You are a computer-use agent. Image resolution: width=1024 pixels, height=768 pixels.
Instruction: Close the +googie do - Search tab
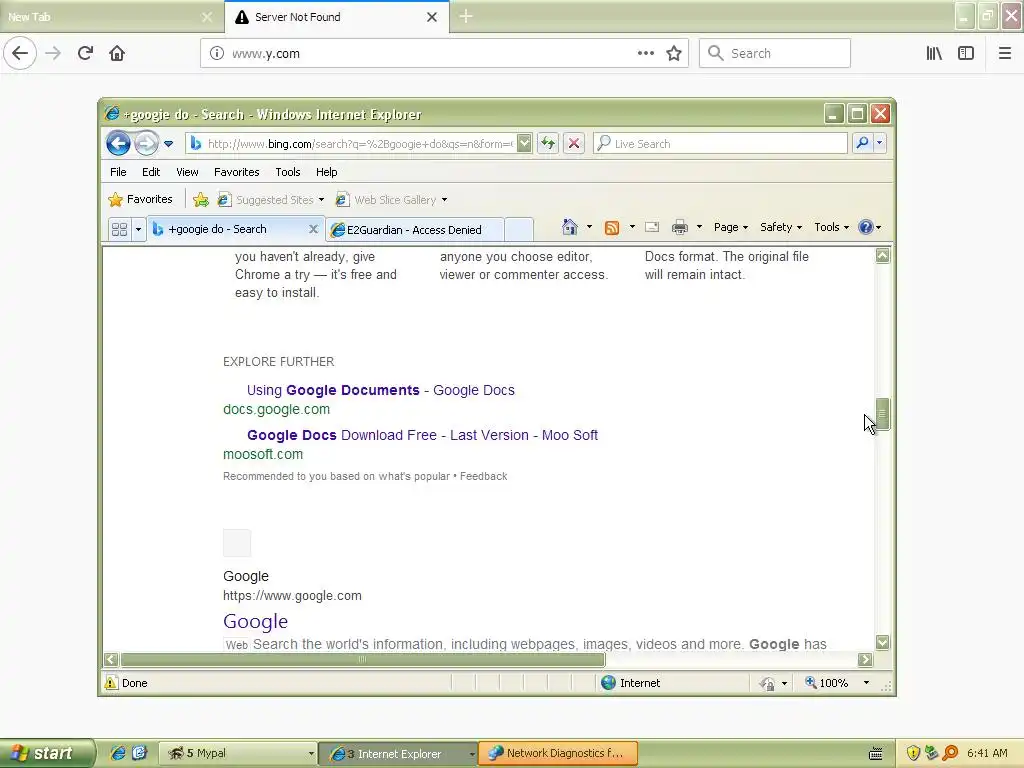313,229
